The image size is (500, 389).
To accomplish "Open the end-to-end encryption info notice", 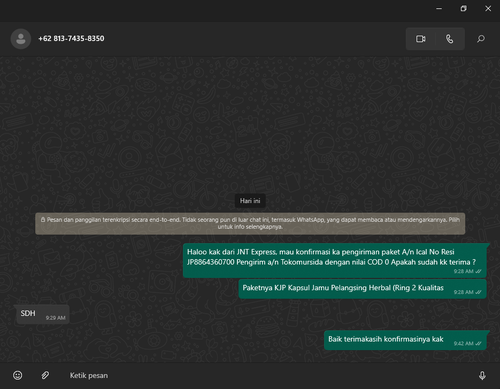I will point(250,223).
